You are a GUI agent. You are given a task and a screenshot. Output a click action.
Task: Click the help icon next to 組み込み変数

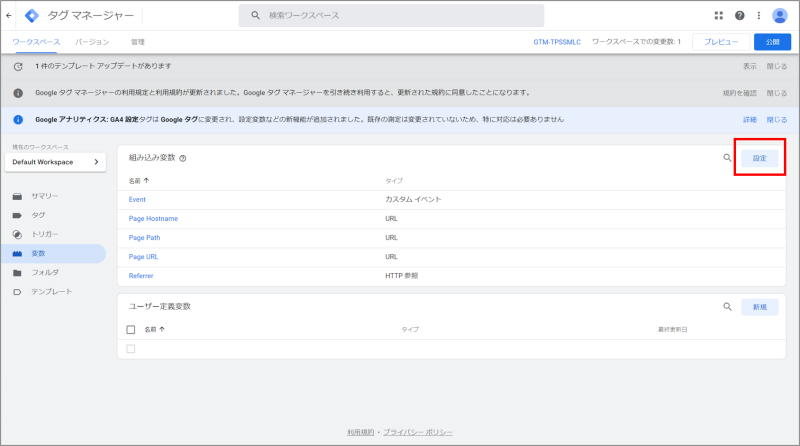click(x=183, y=158)
